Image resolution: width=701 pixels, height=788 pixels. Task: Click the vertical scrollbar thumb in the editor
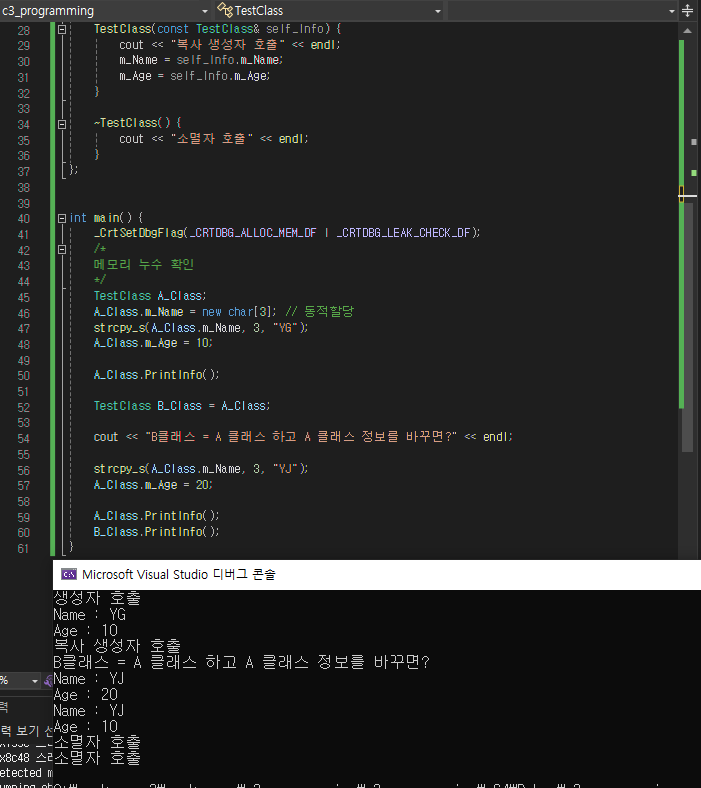[687, 327]
